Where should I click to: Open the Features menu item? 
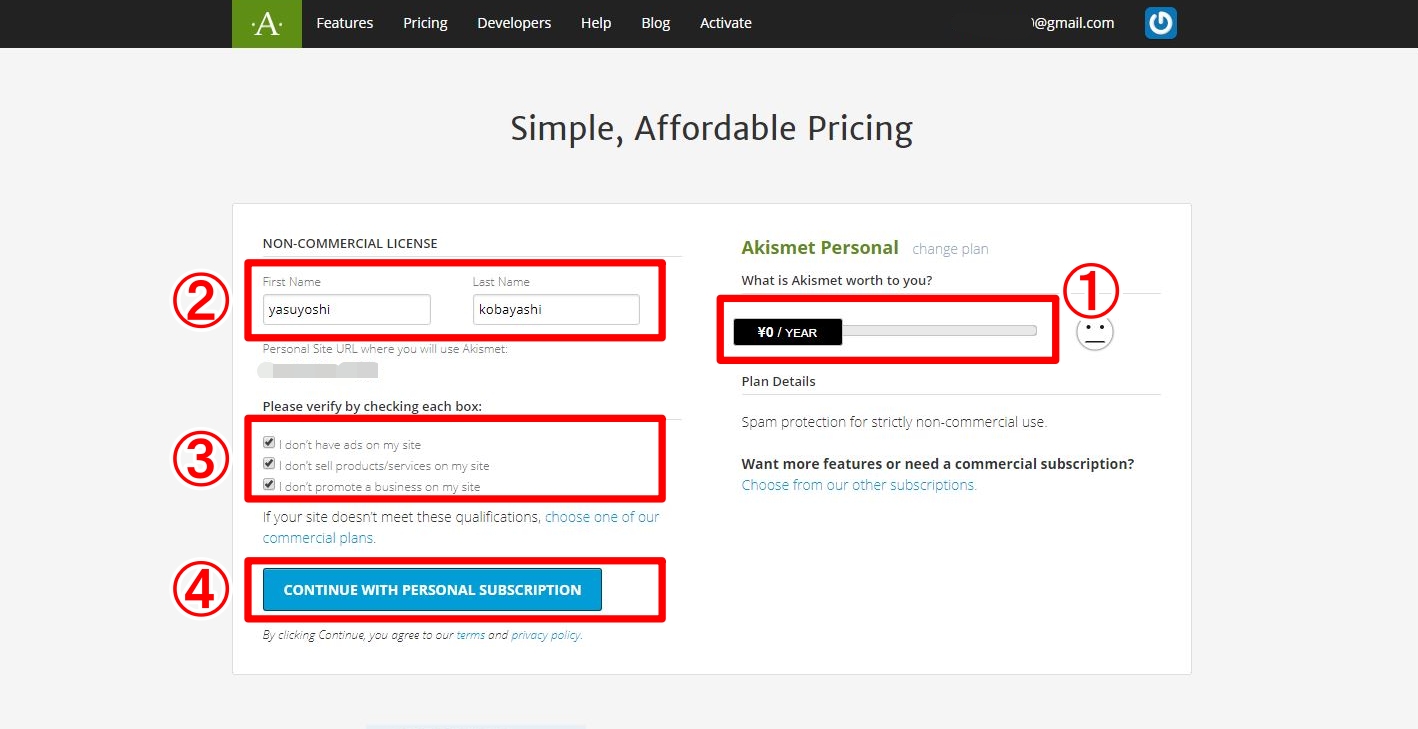pos(345,23)
